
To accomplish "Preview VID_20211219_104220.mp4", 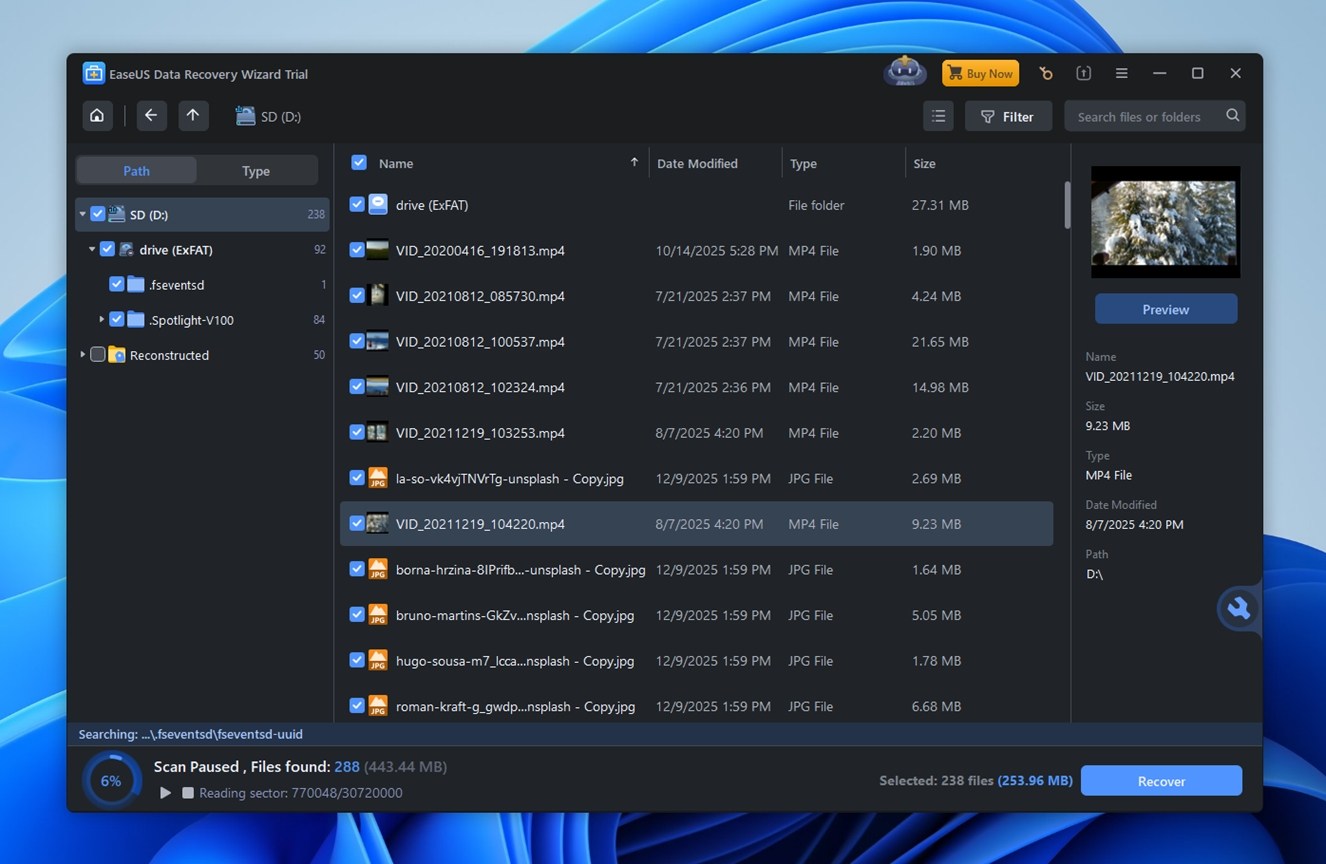I will point(1165,309).
